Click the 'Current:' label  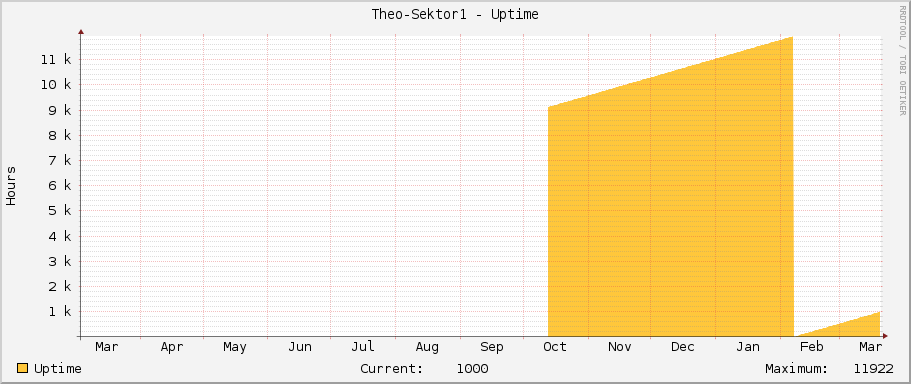(391, 369)
